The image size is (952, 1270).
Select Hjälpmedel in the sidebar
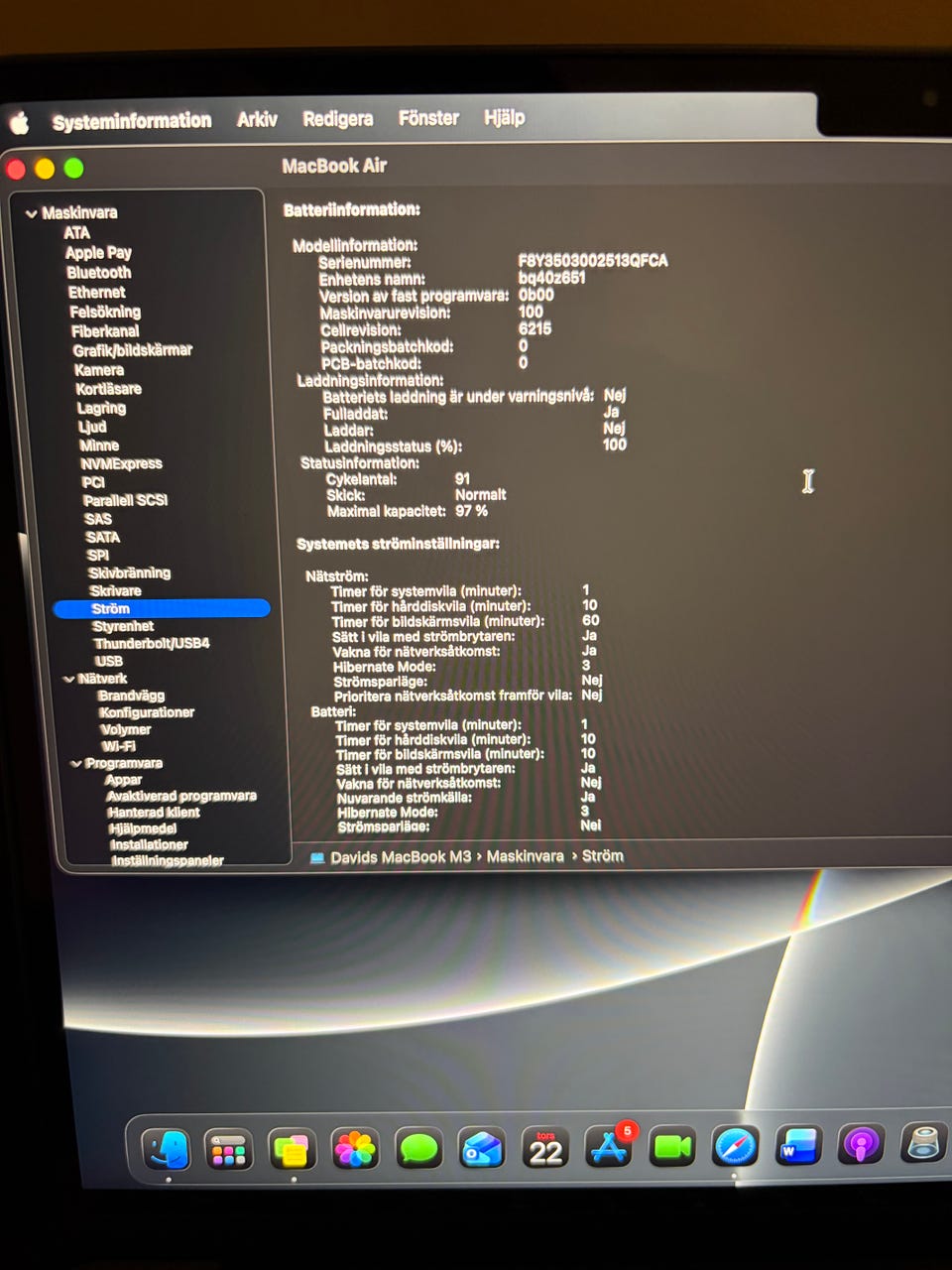(143, 828)
